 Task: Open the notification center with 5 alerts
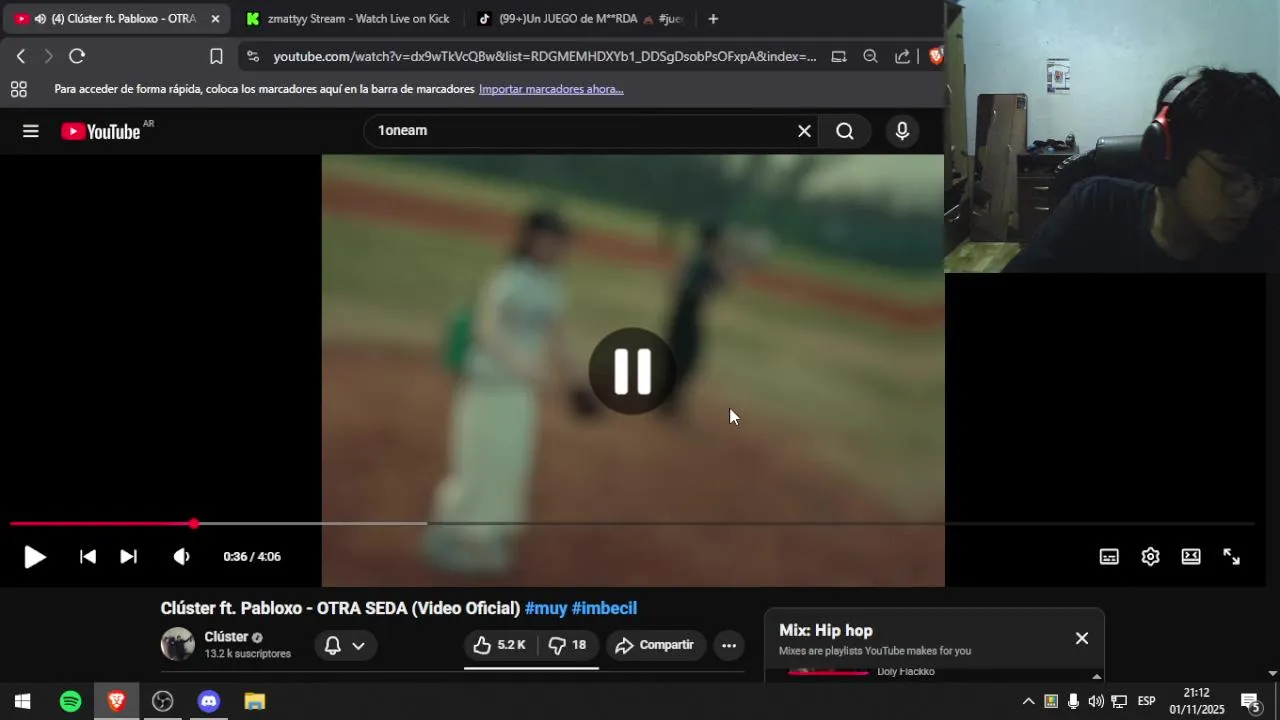pyautogui.click(x=1250, y=701)
